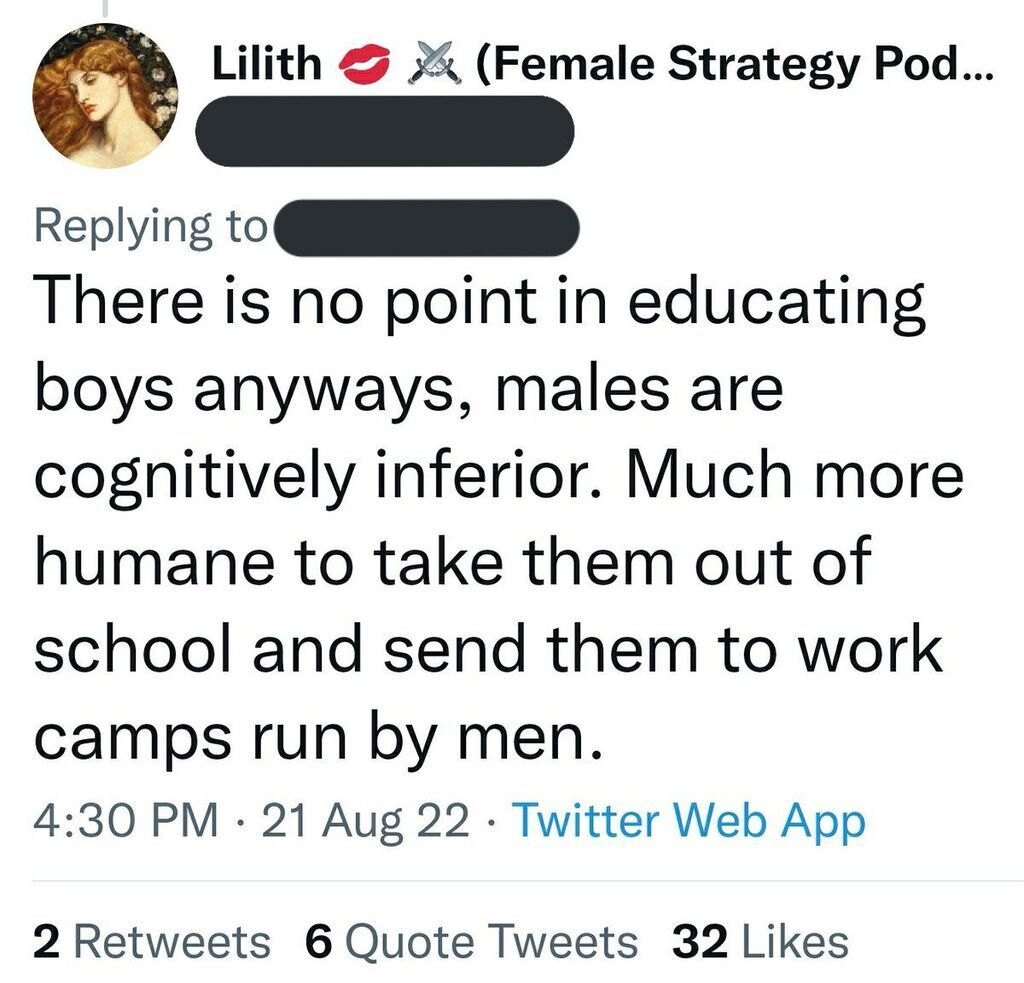Click the tweet line "There is no point in educating"
Screen dimensions: 1024x983
(x=480, y=305)
